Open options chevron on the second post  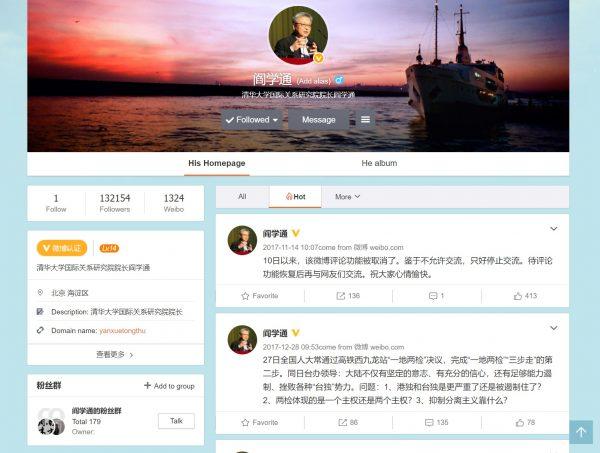[554, 328]
